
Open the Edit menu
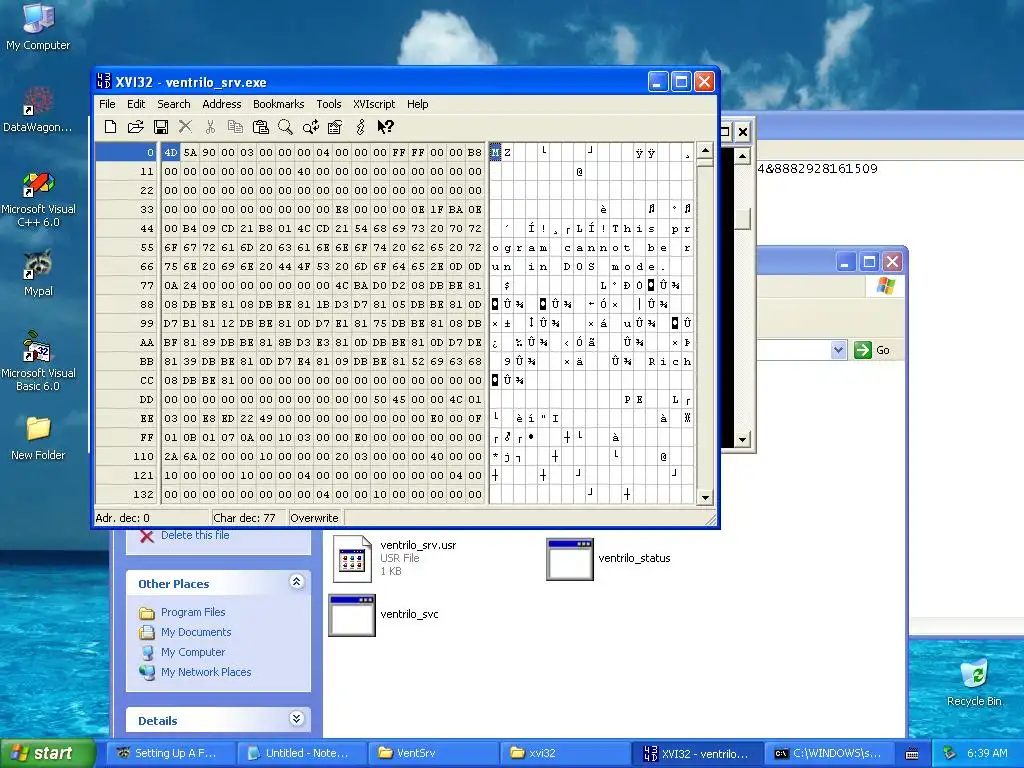coord(136,104)
